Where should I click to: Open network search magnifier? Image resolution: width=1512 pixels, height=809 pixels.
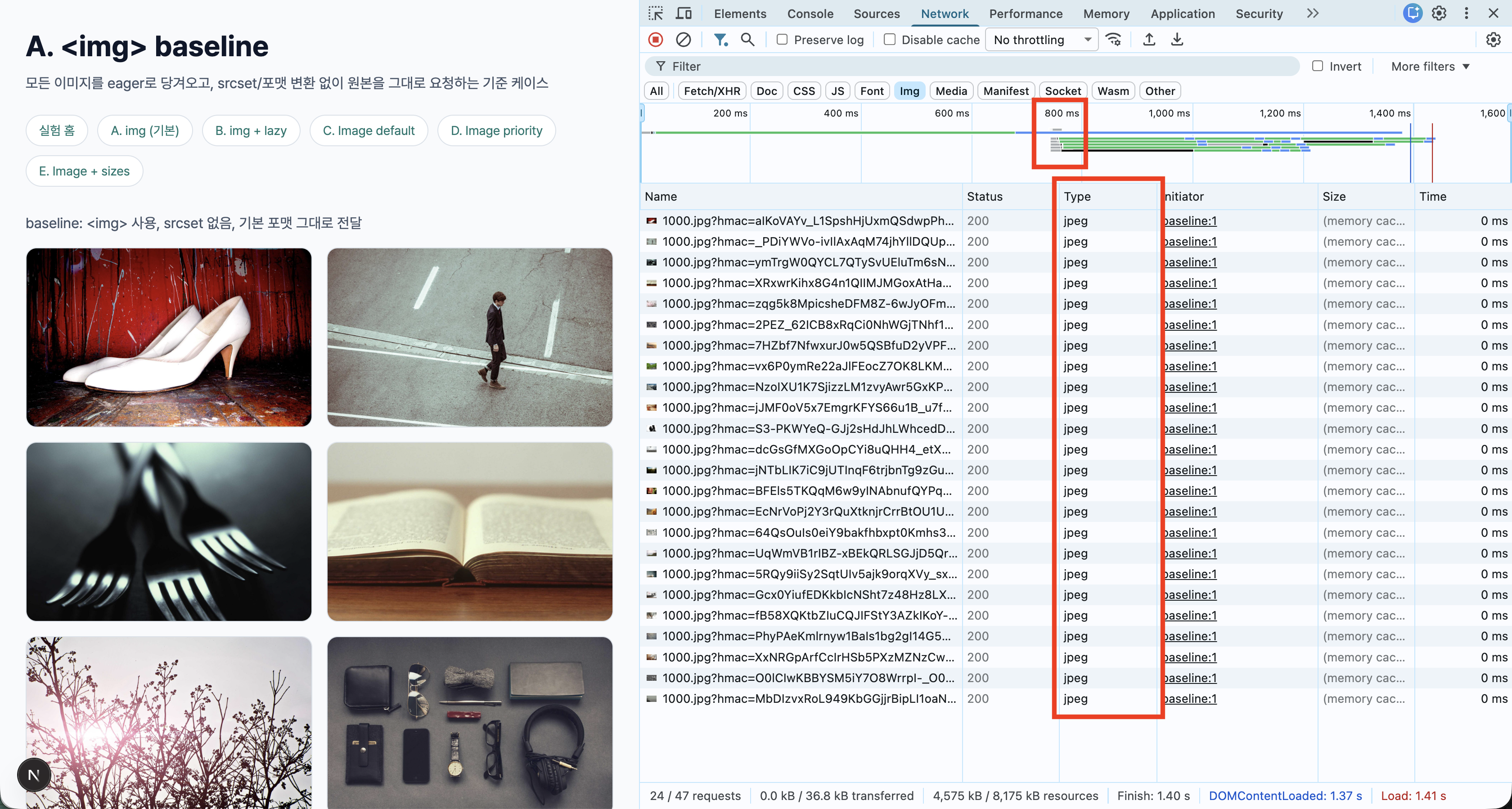coord(747,40)
